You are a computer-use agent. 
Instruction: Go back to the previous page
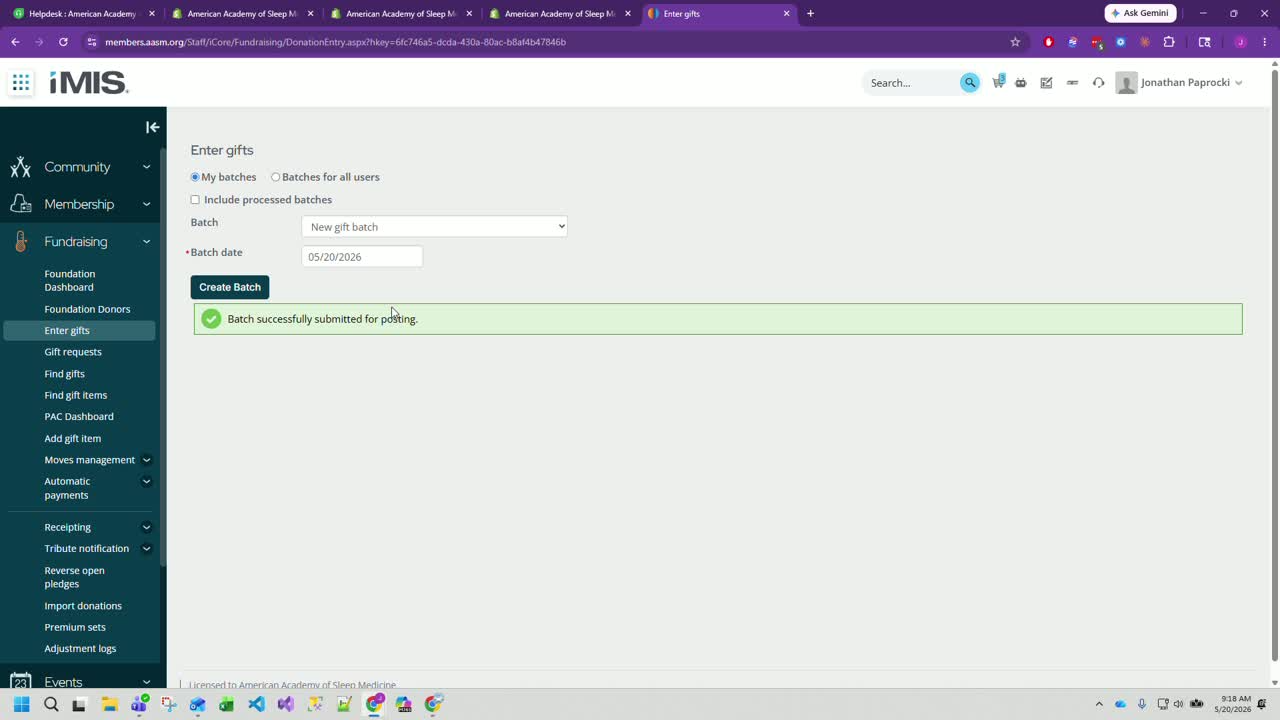pyautogui.click(x=15, y=42)
